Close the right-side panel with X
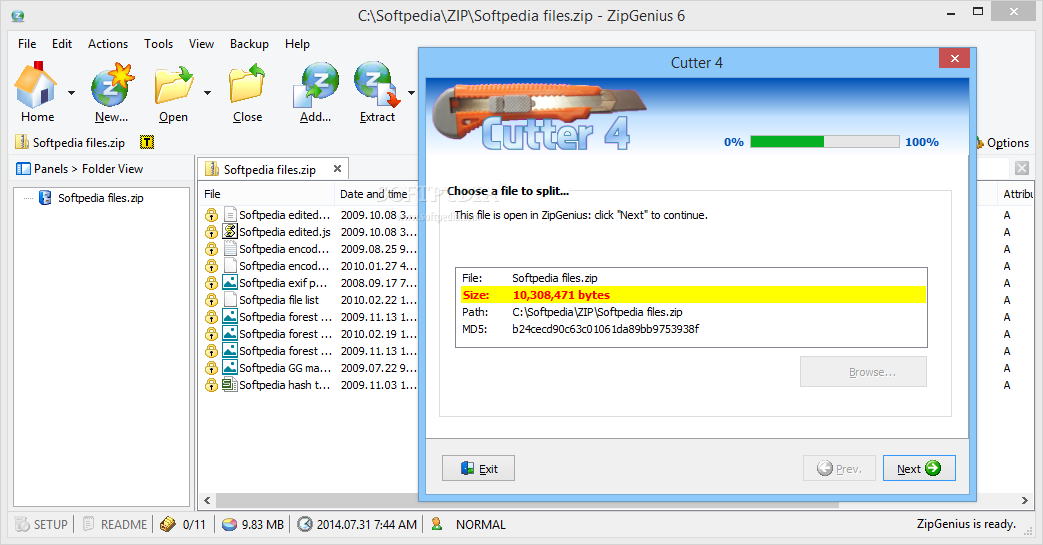Viewport: 1043px width, 545px height. 1022,168
